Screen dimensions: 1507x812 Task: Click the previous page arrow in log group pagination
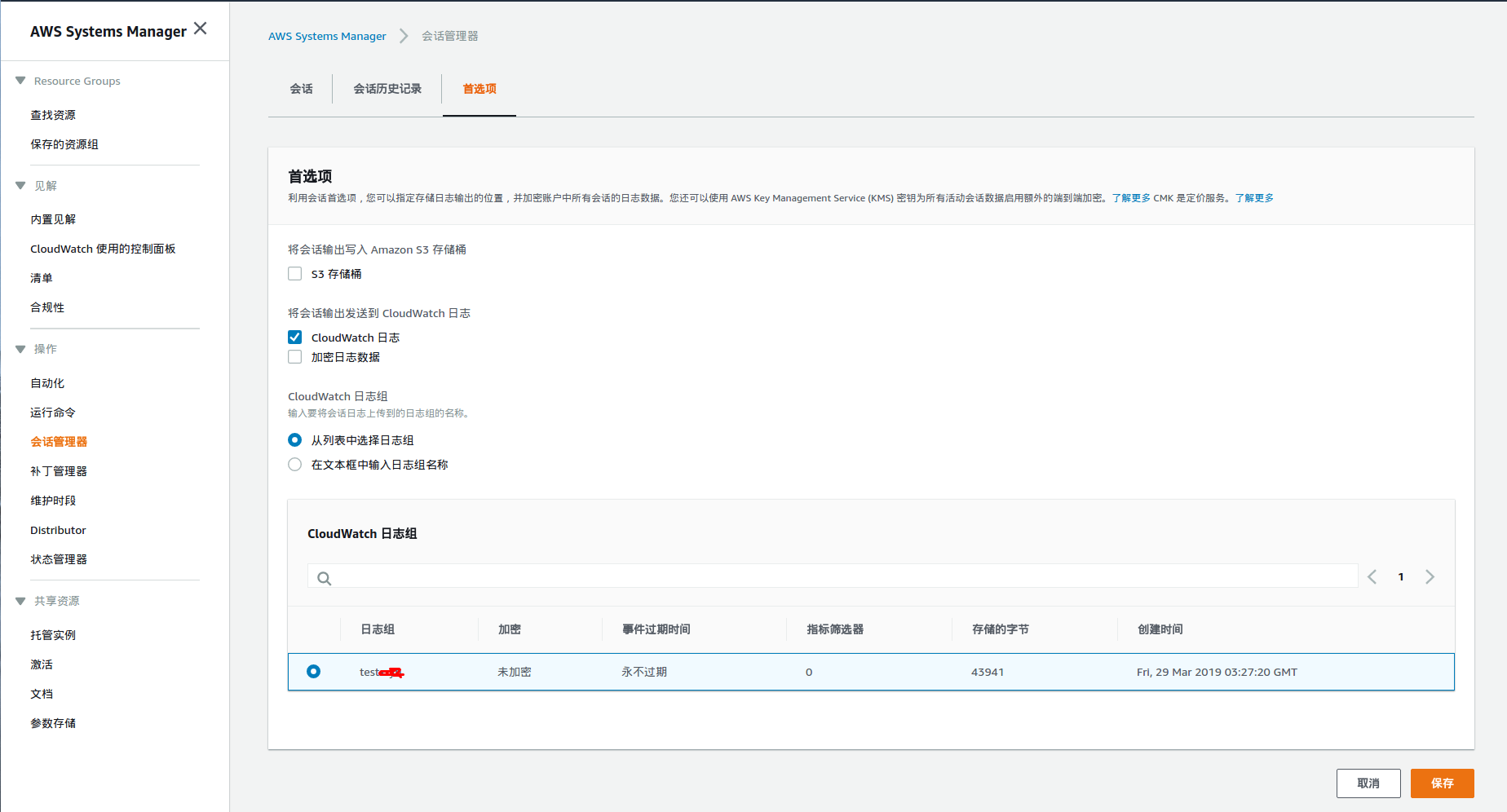point(1372,576)
